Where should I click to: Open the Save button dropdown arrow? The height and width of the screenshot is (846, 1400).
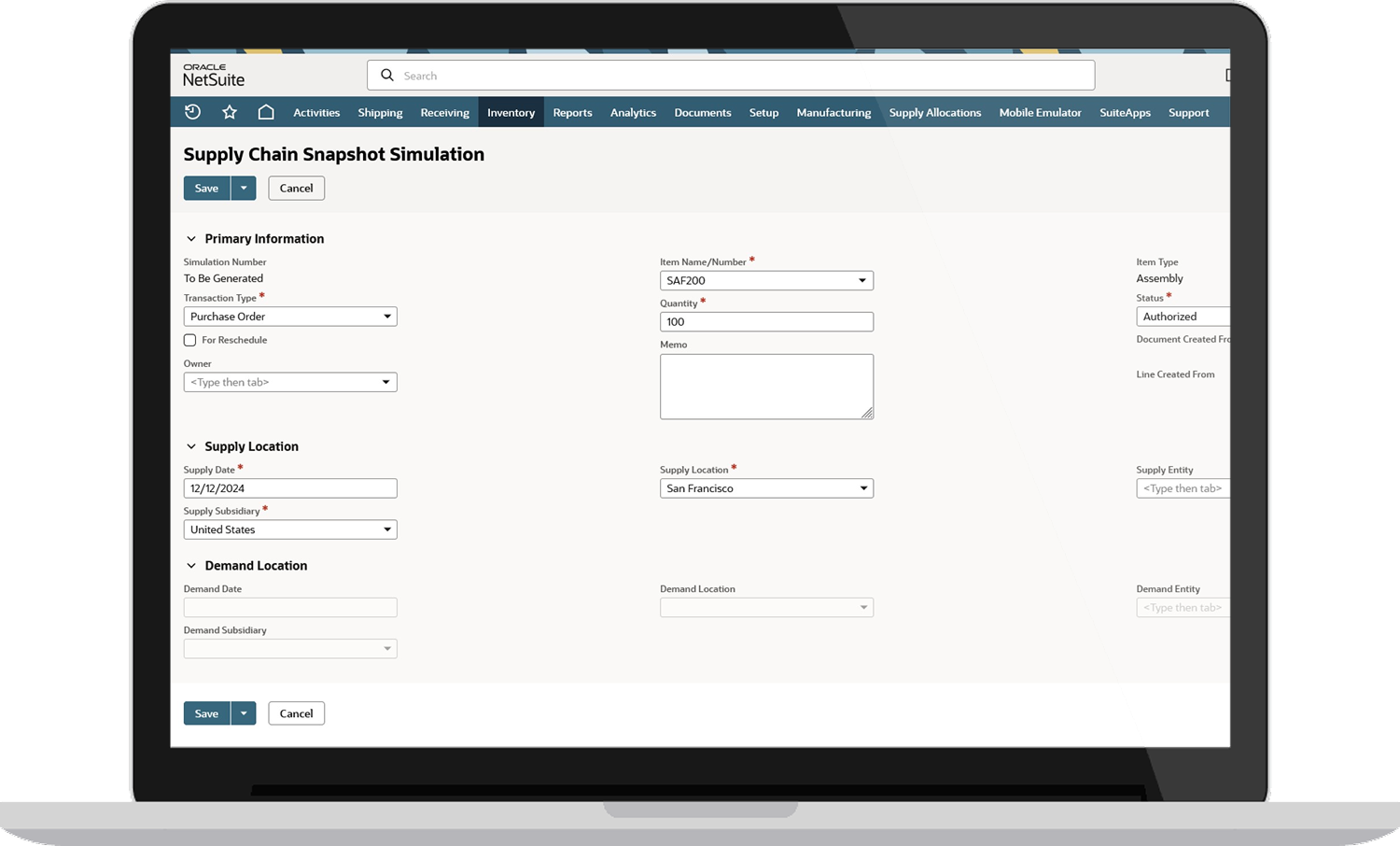pos(244,188)
